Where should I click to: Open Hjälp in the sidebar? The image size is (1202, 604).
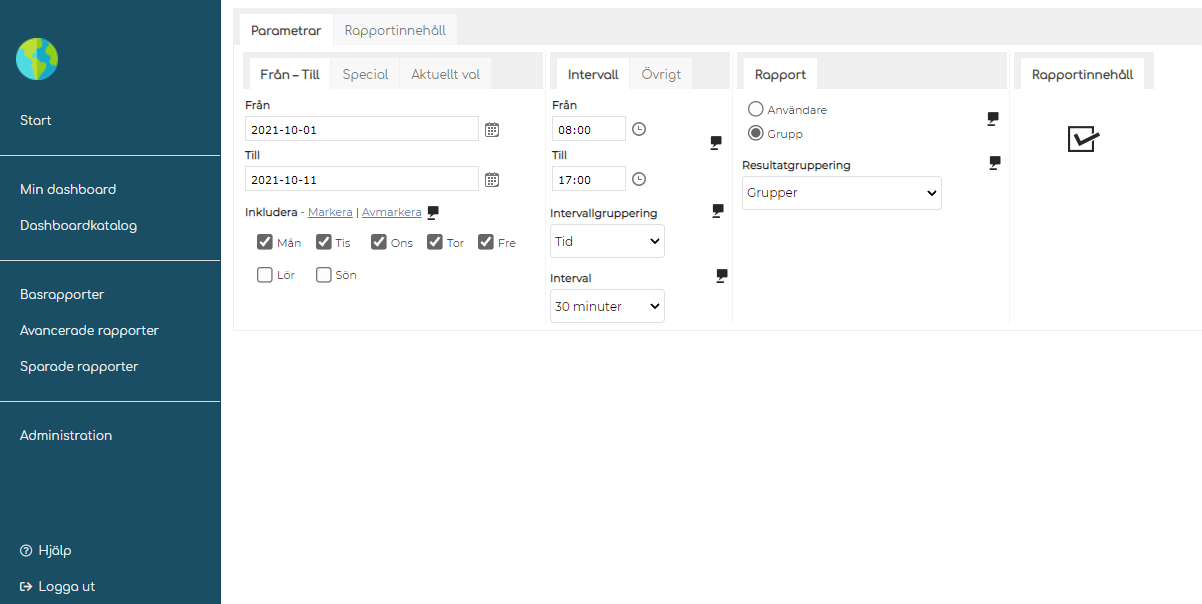pyautogui.click(x=46, y=550)
